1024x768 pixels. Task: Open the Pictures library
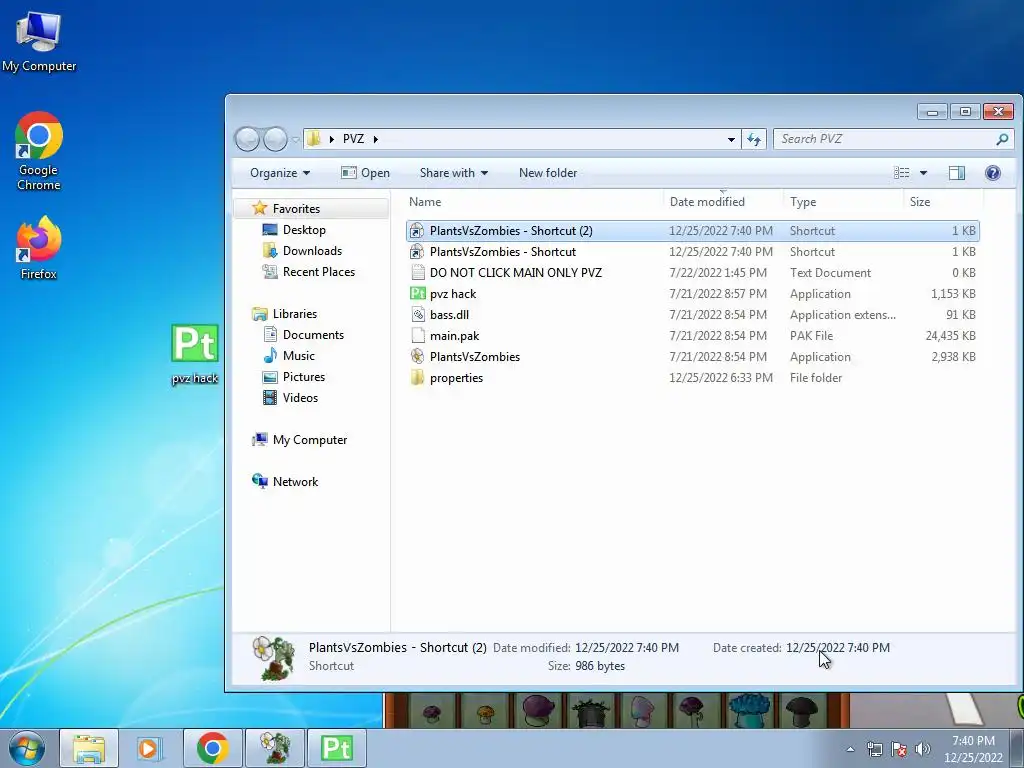tap(304, 377)
